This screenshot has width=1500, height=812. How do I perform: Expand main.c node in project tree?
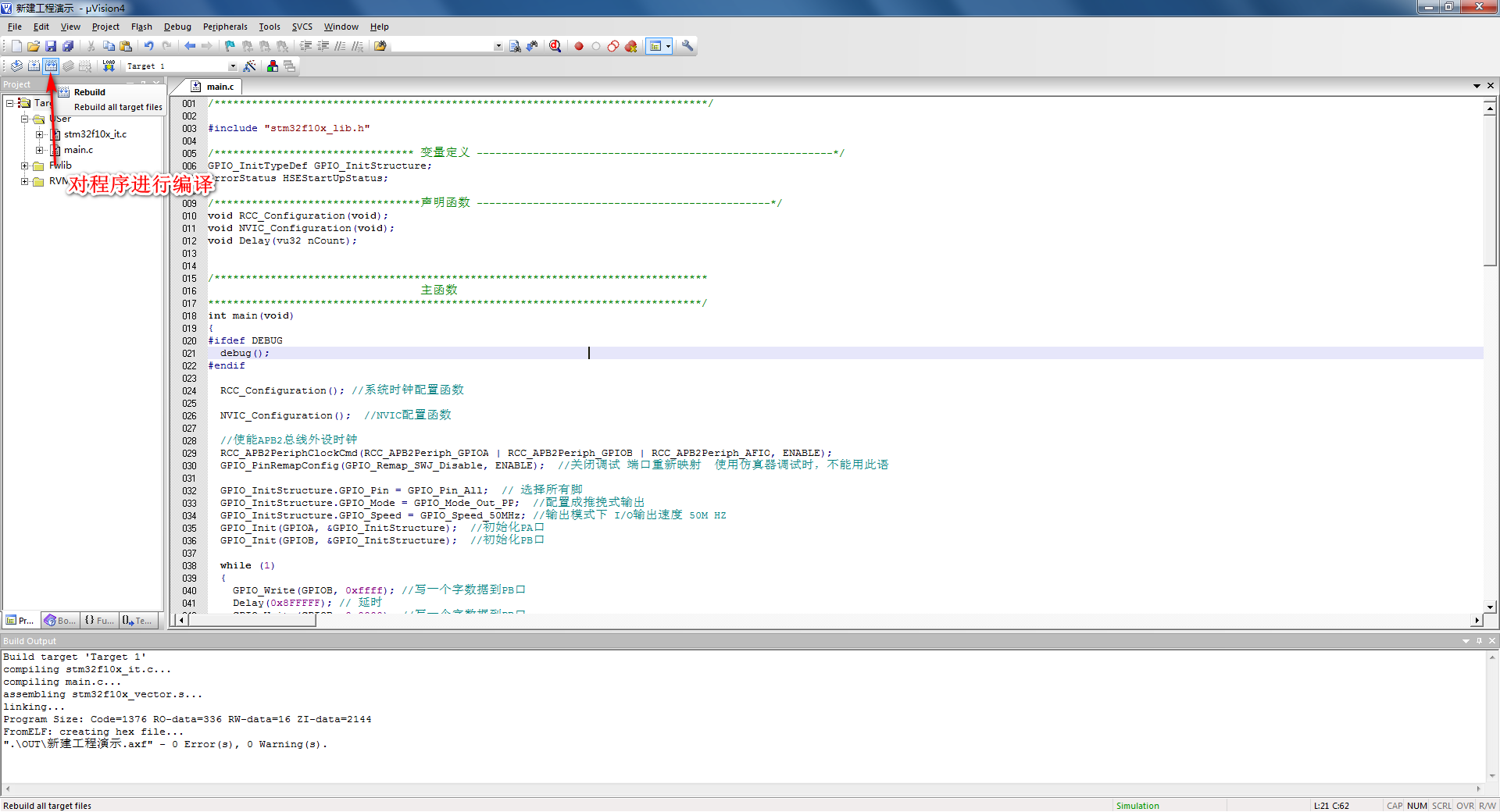pos(39,150)
